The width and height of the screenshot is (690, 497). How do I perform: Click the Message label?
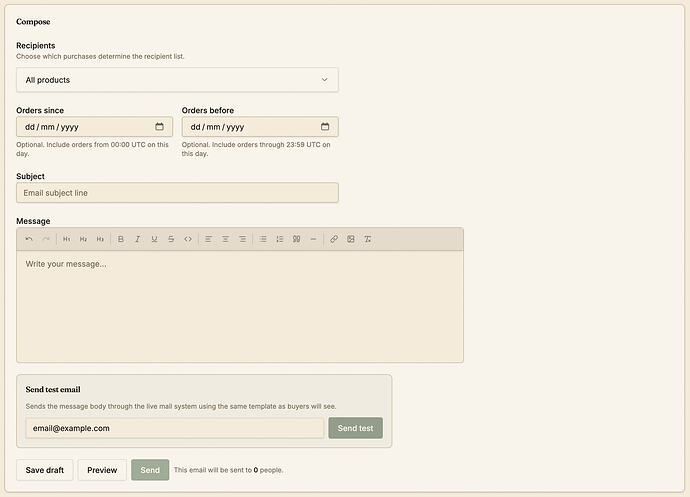click(33, 221)
